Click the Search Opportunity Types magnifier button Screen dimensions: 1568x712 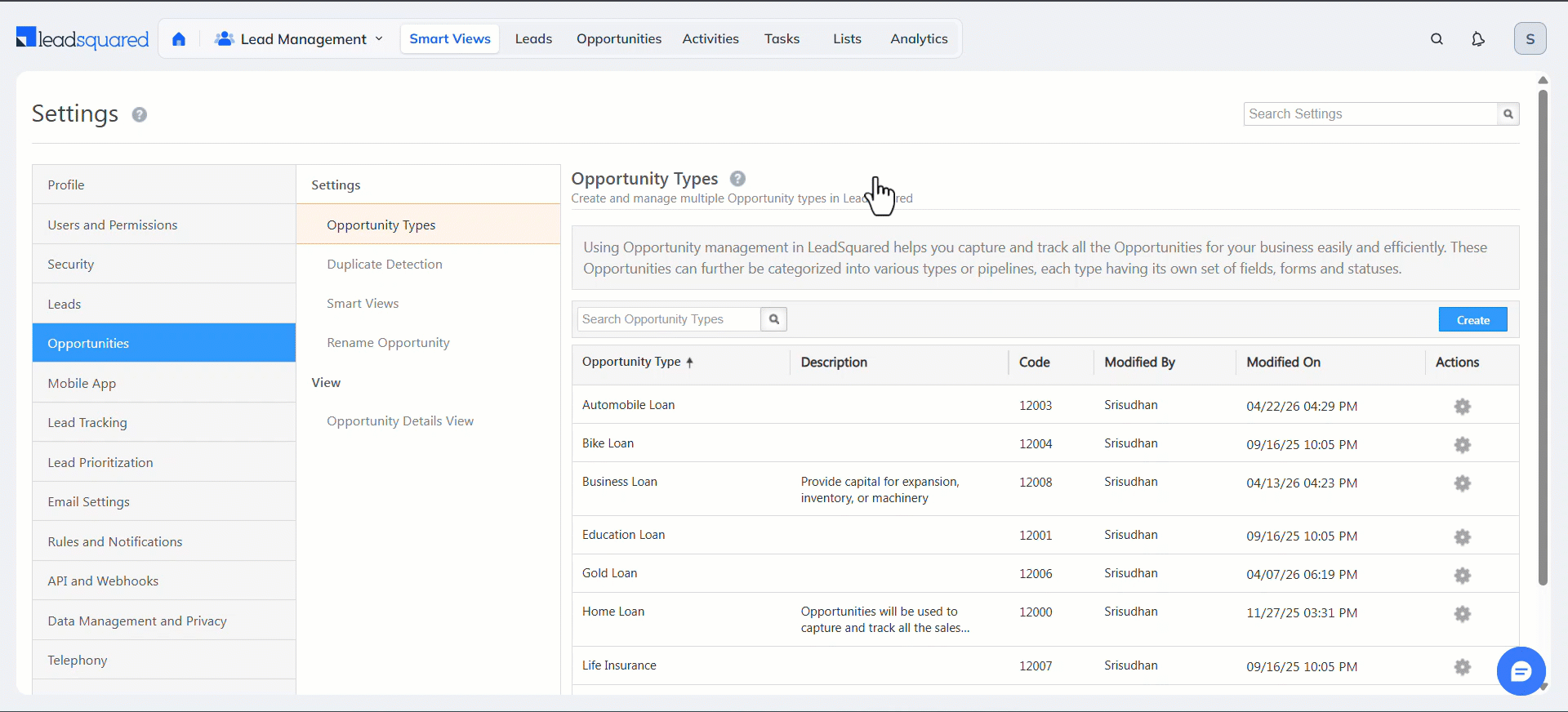click(x=773, y=319)
